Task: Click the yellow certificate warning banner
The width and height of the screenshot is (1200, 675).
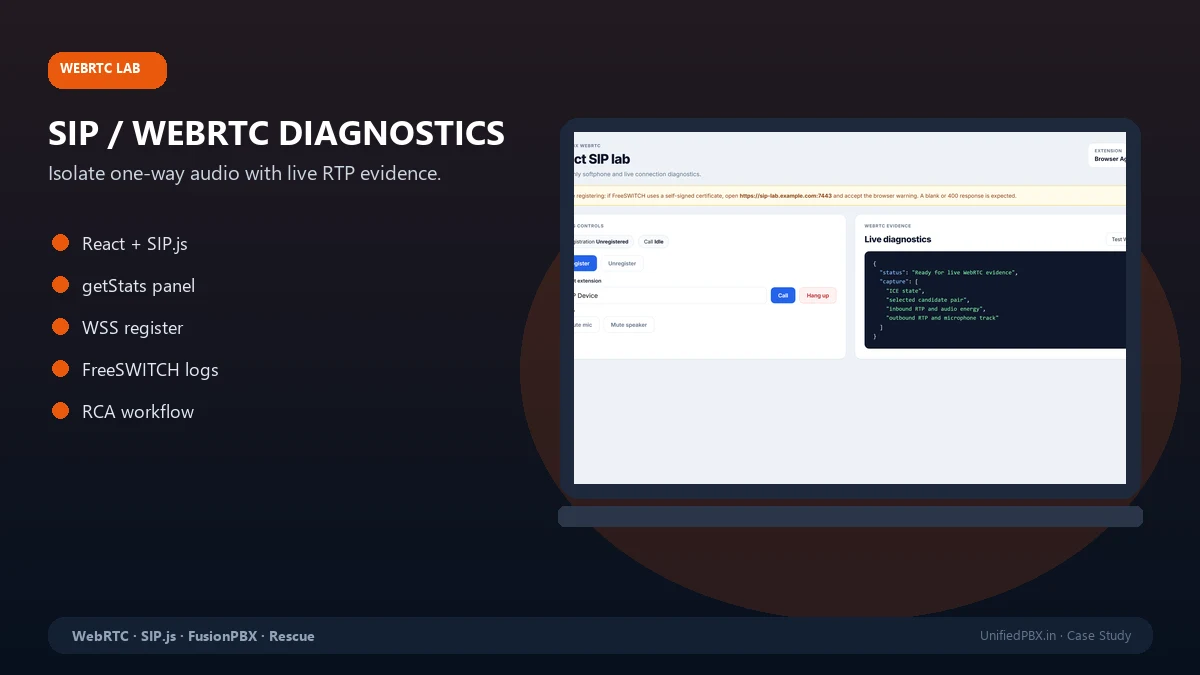Action: click(x=850, y=196)
